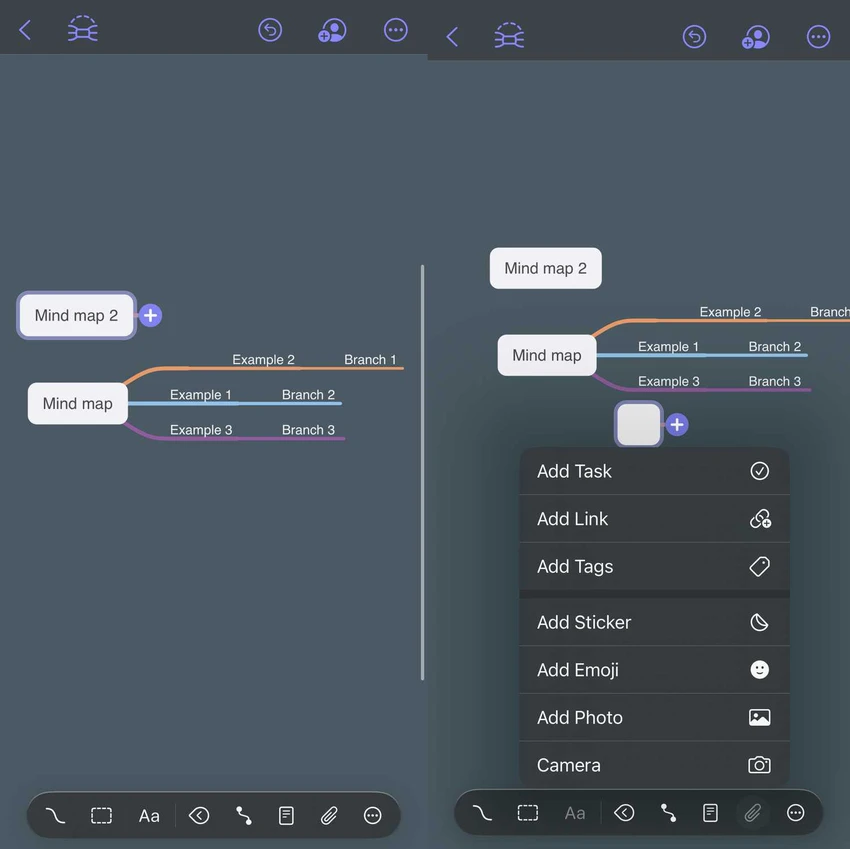Click the collapse arrow tag icon in left toolbar
Viewport: 850px width, 849px height.
click(x=199, y=815)
